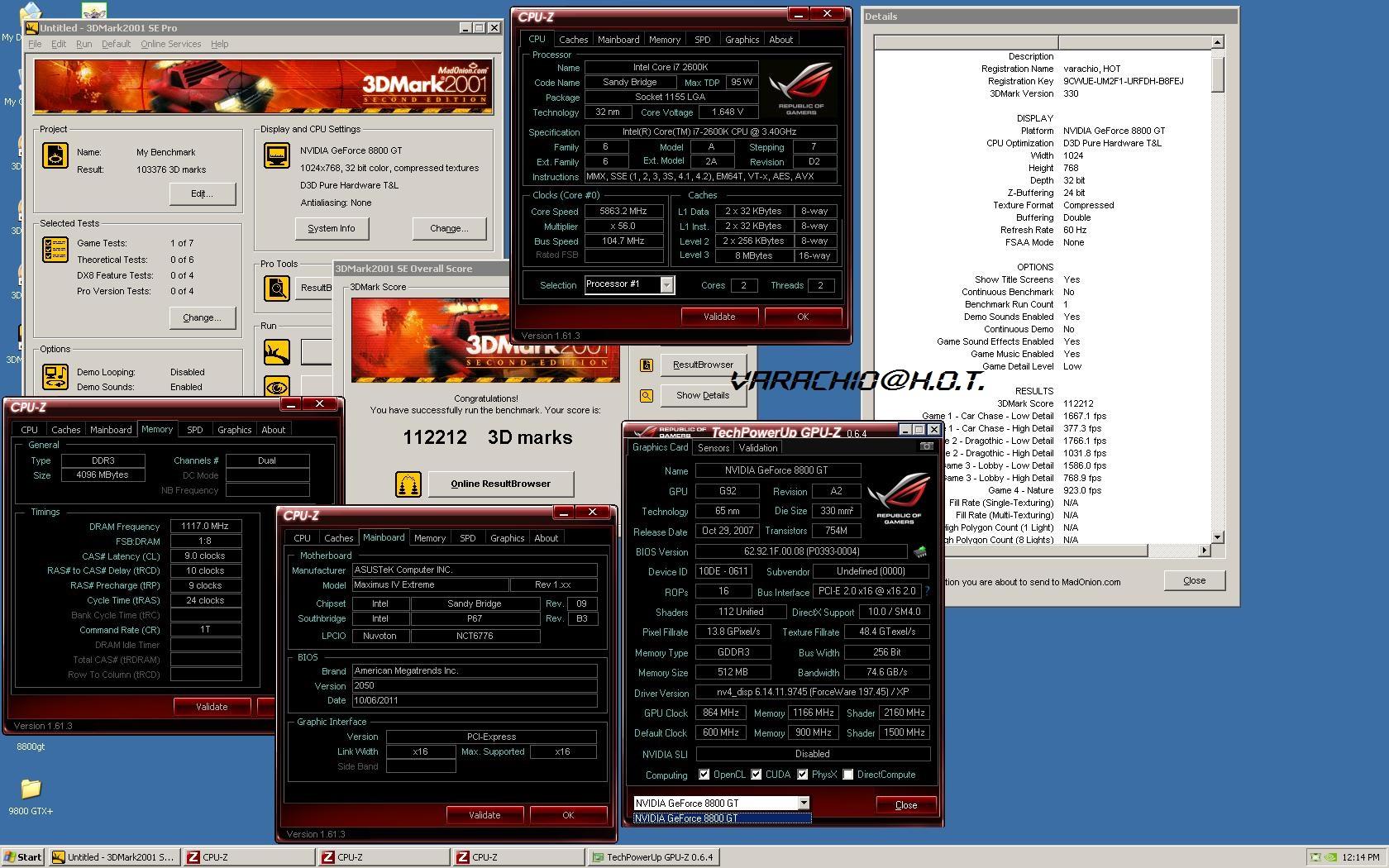Screen dimensions: 1389x868
Task: Click the Pro Tools ResultBrowser magnifier icon
Action: coord(277,288)
